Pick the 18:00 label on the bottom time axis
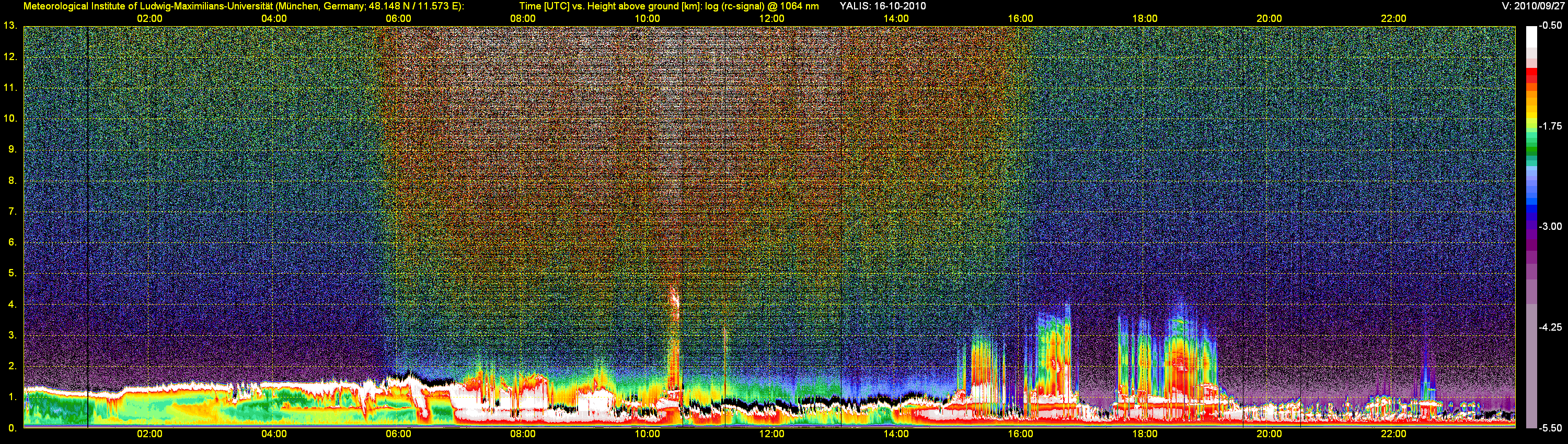The height and width of the screenshot is (444, 1568). (1144, 434)
